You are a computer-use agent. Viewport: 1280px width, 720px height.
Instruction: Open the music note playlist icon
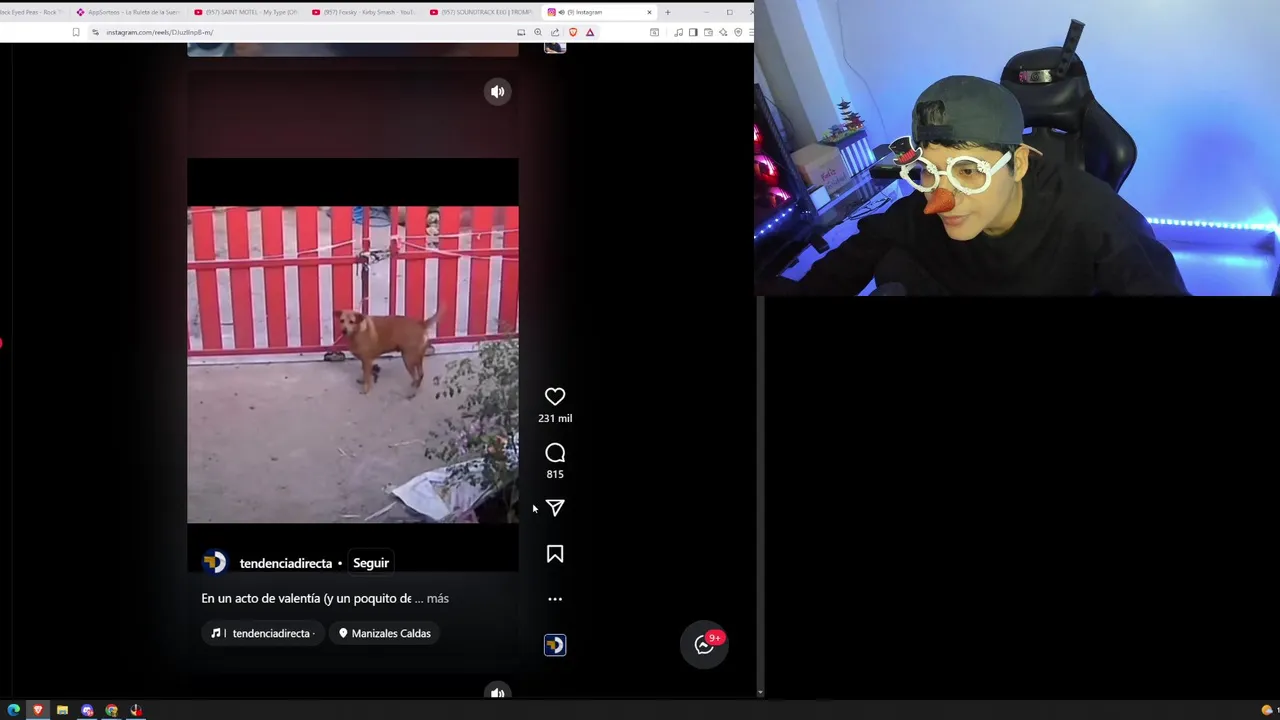coord(679,32)
